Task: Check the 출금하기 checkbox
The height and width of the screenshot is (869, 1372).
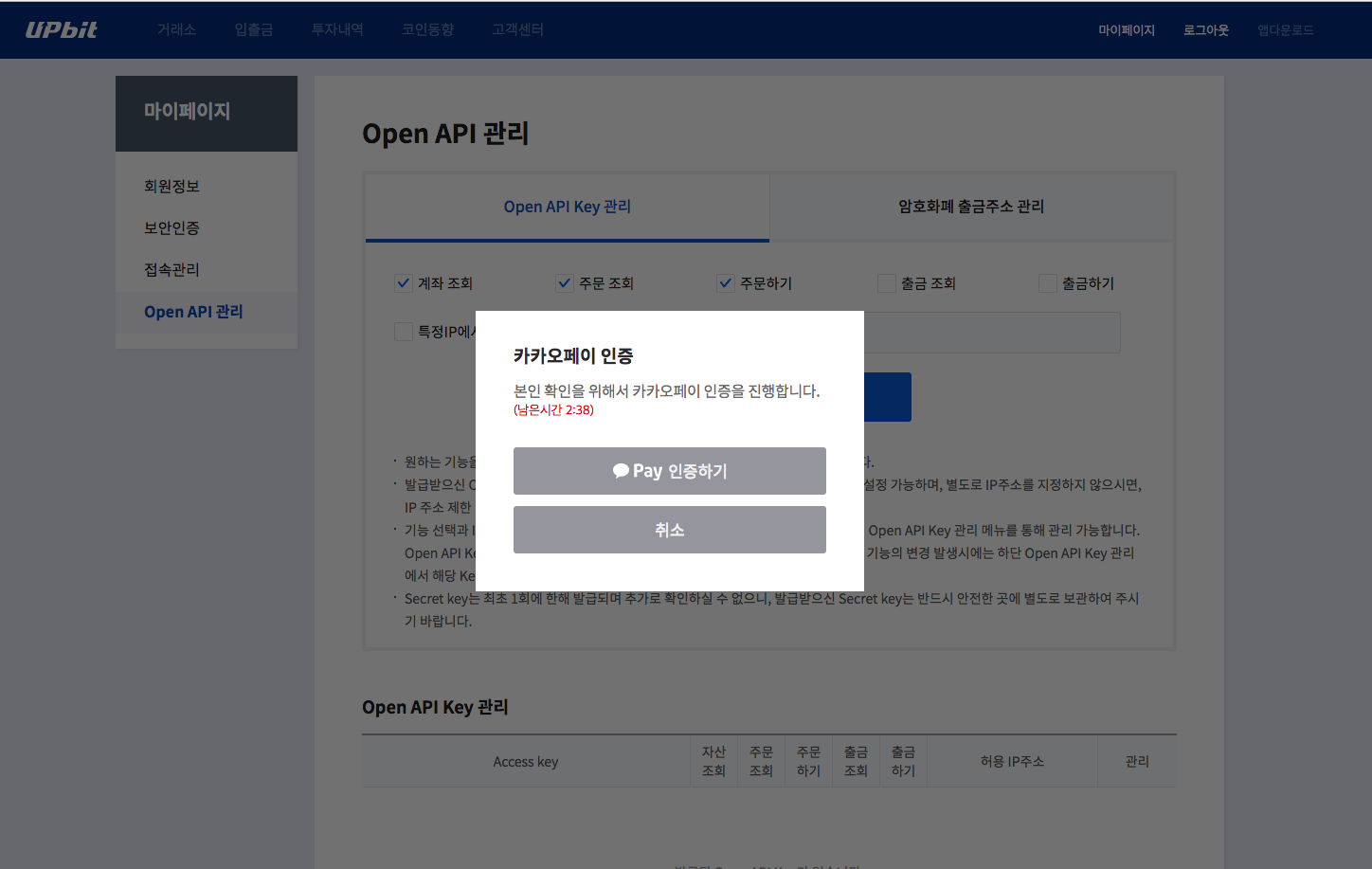Action: tap(1048, 282)
